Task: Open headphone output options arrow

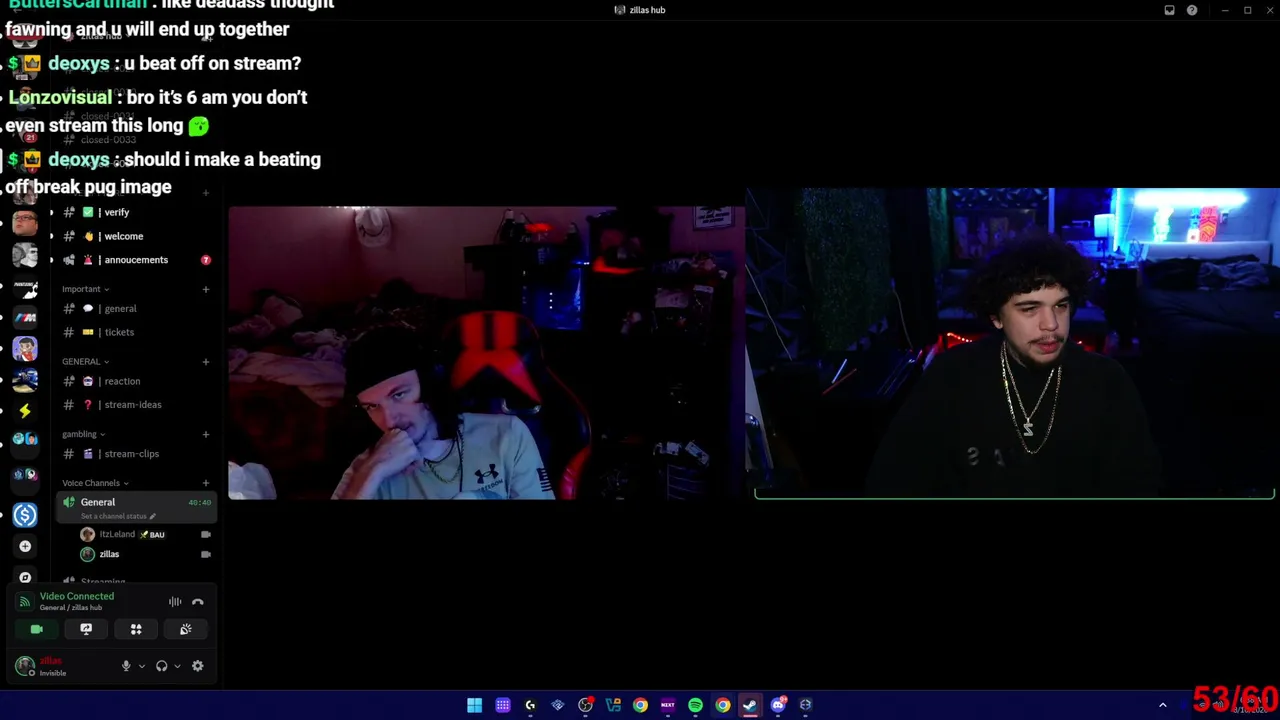Action: click(x=177, y=666)
